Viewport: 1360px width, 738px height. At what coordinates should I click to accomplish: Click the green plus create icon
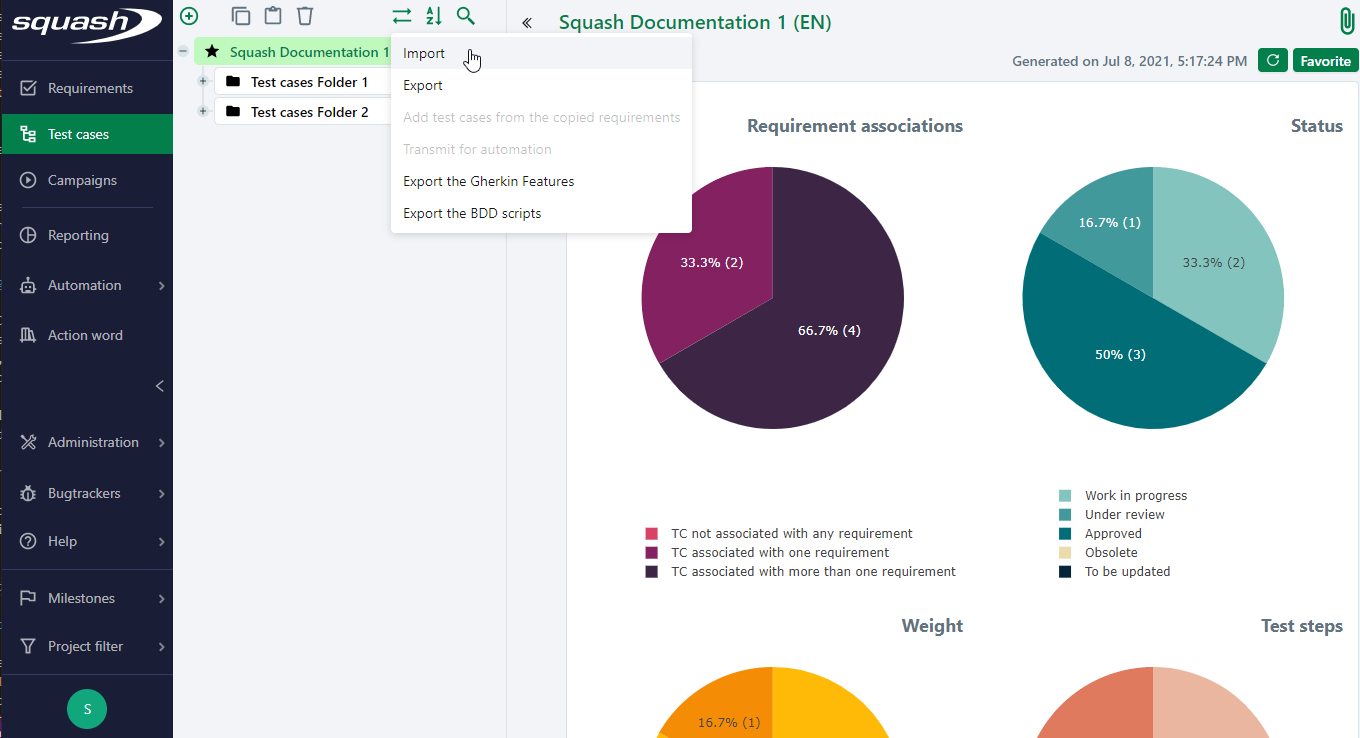(x=189, y=16)
